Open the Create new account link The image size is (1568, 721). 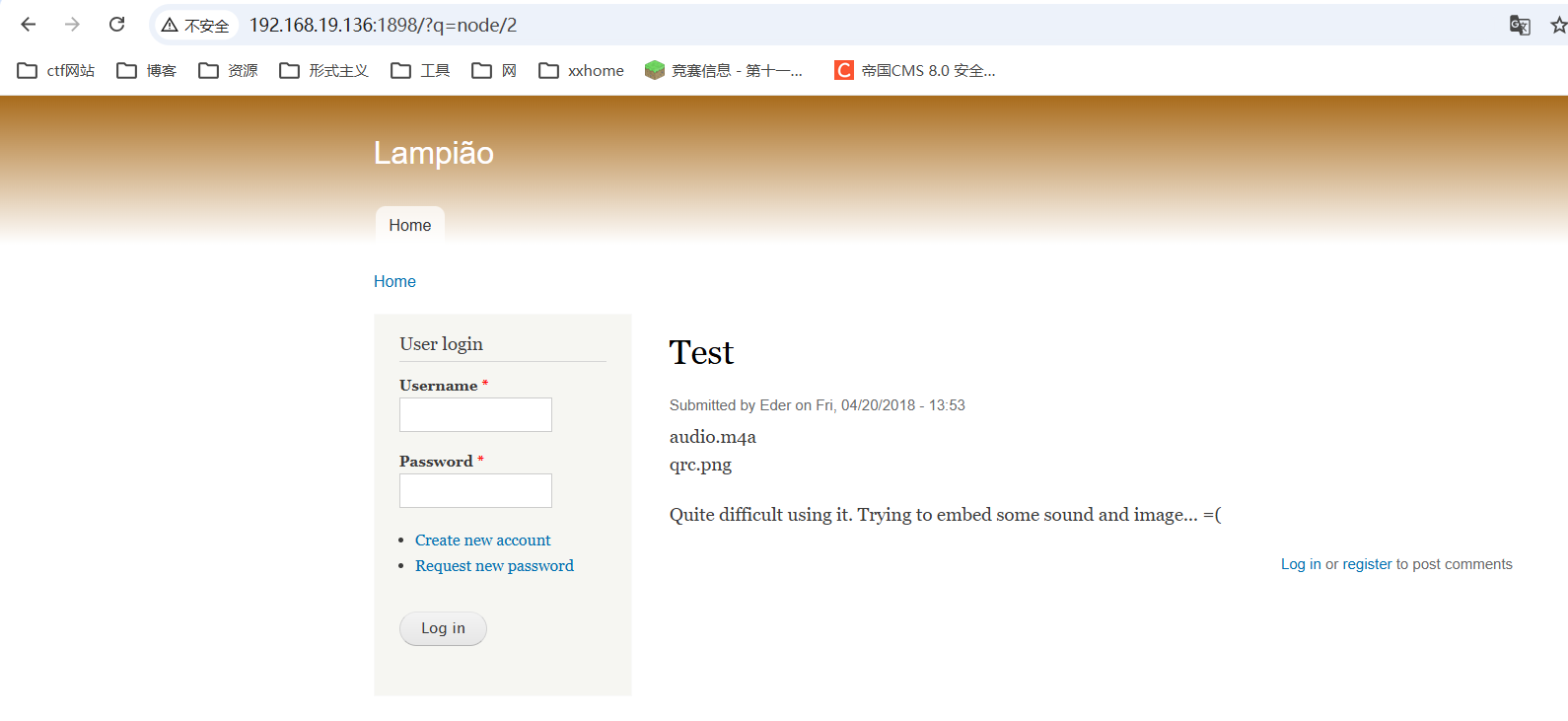coord(483,540)
